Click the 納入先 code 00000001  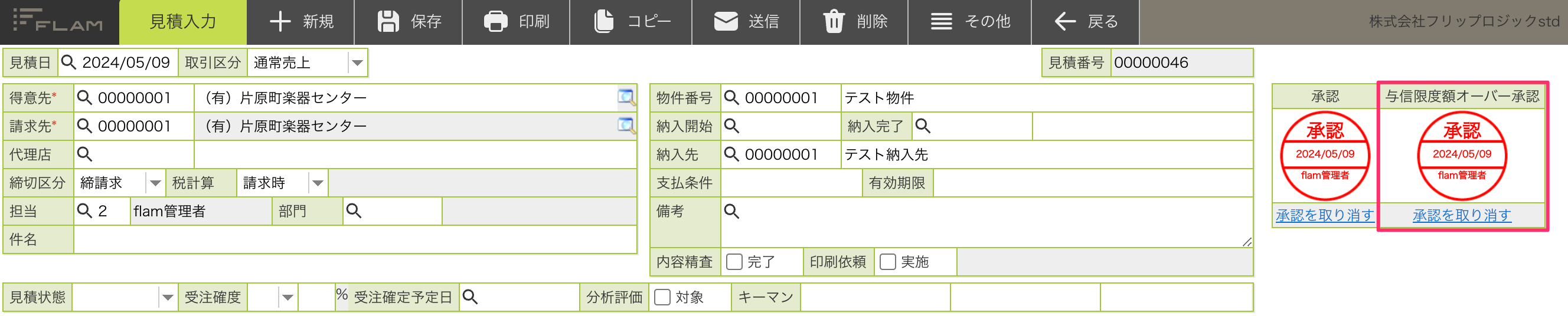pos(782,154)
